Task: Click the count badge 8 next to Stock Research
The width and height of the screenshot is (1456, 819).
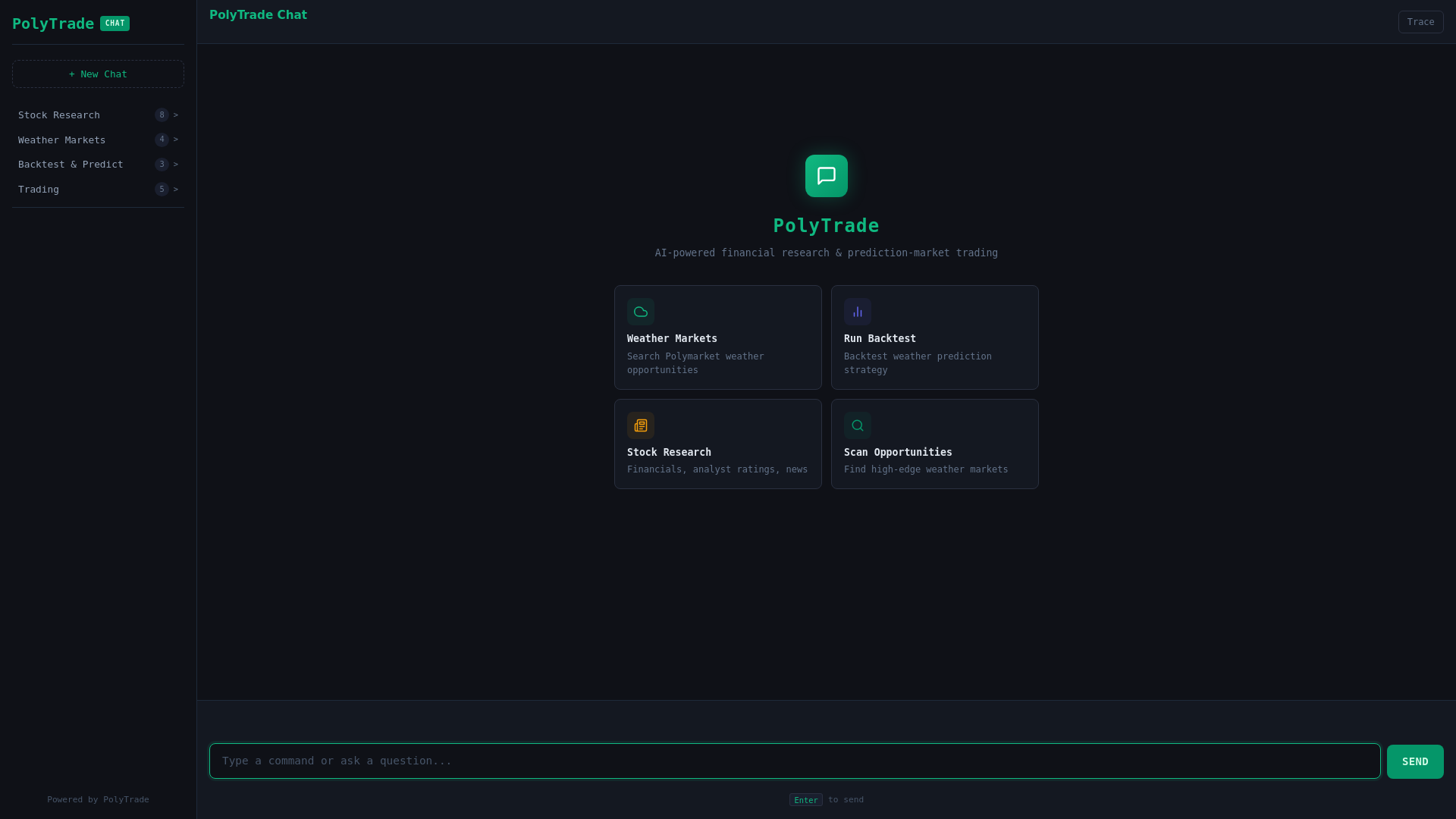Action: coord(162,115)
